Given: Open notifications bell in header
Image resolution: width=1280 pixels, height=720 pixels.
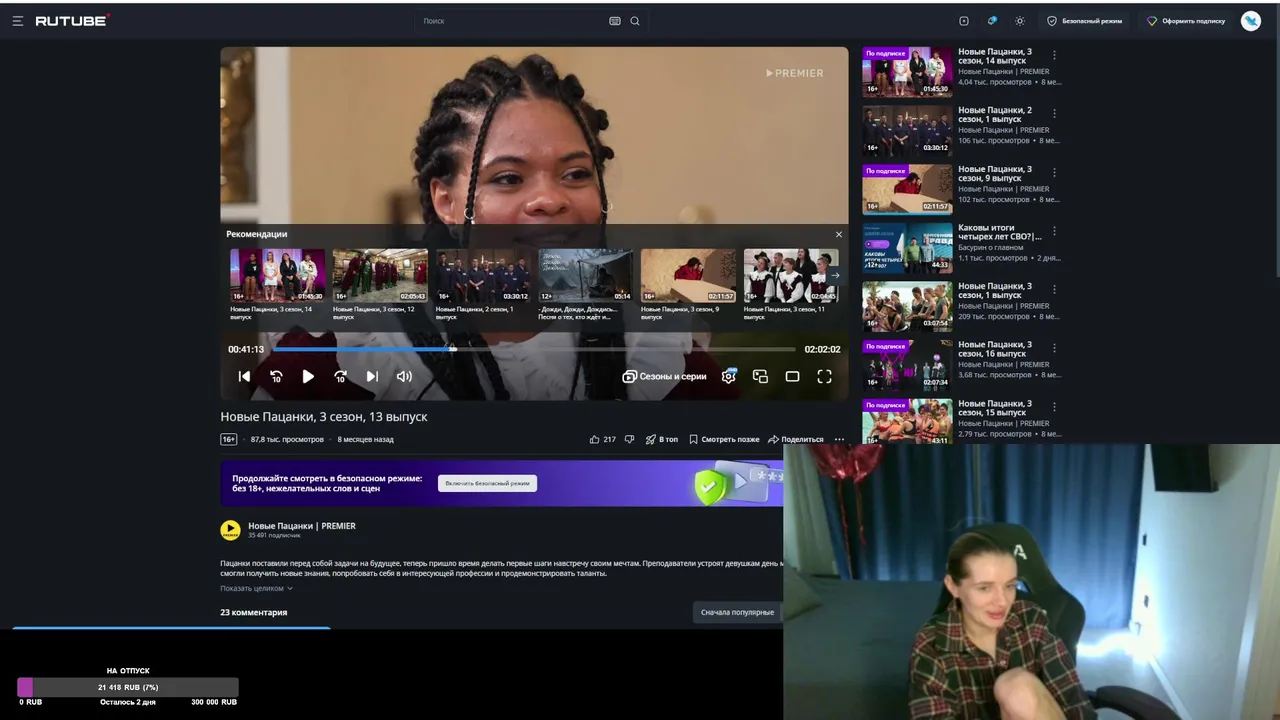Looking at the screenshot, I should [992, 21].
